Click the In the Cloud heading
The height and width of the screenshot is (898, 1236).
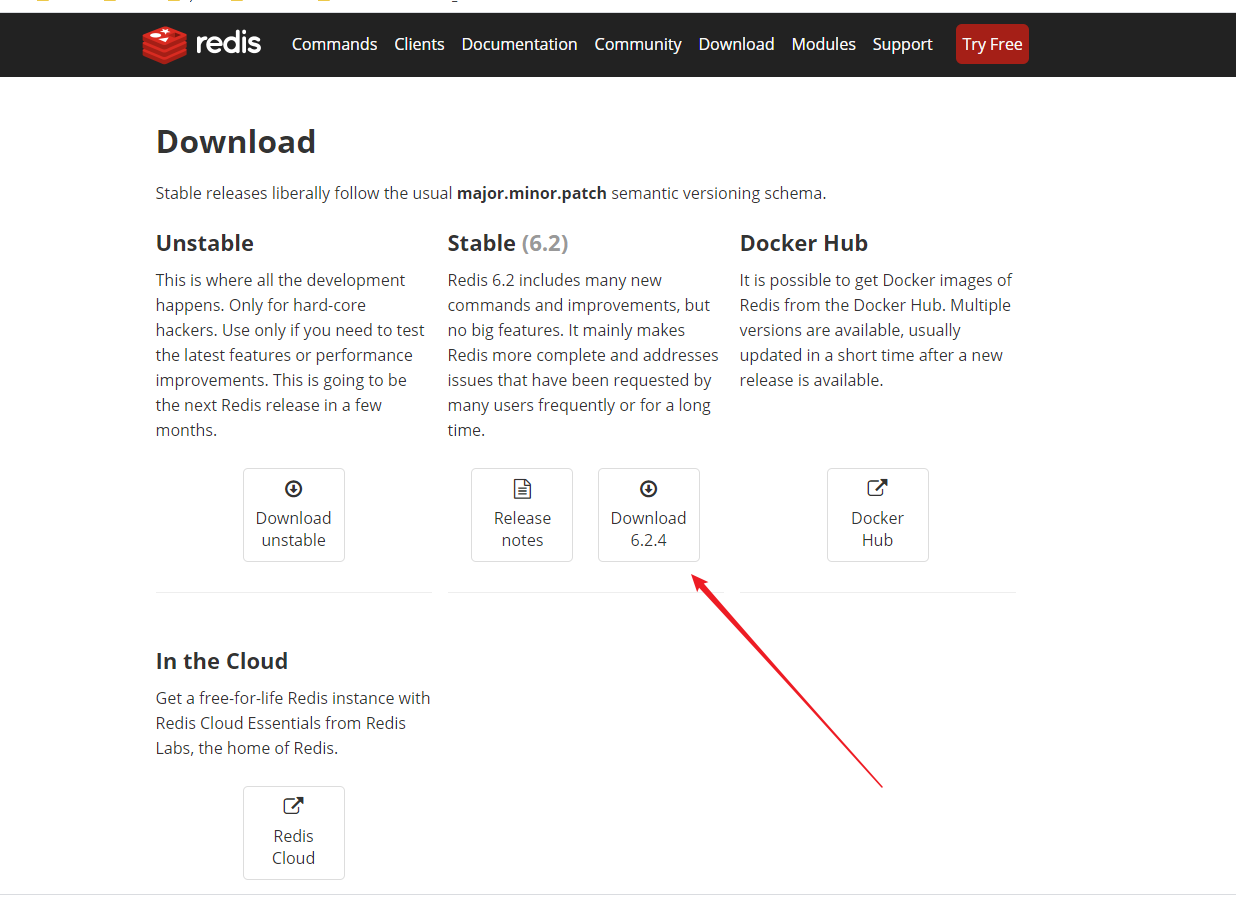(222, 661)
